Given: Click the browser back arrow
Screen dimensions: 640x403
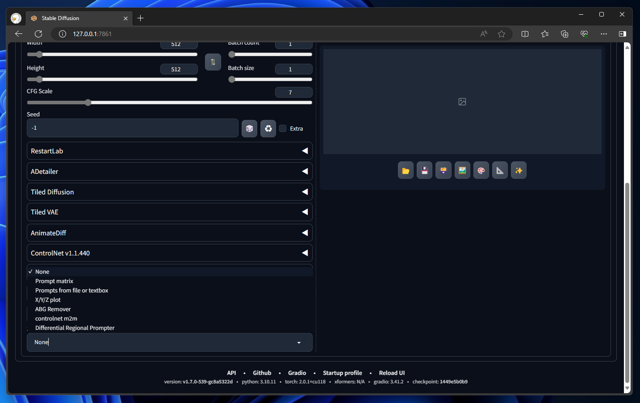Looking at the screenshot, I should (18, 34).
